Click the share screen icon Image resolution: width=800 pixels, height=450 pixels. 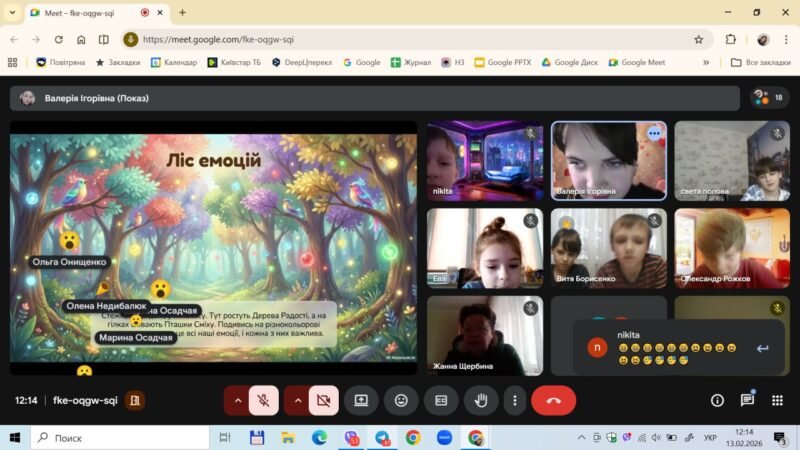[361, 400]
